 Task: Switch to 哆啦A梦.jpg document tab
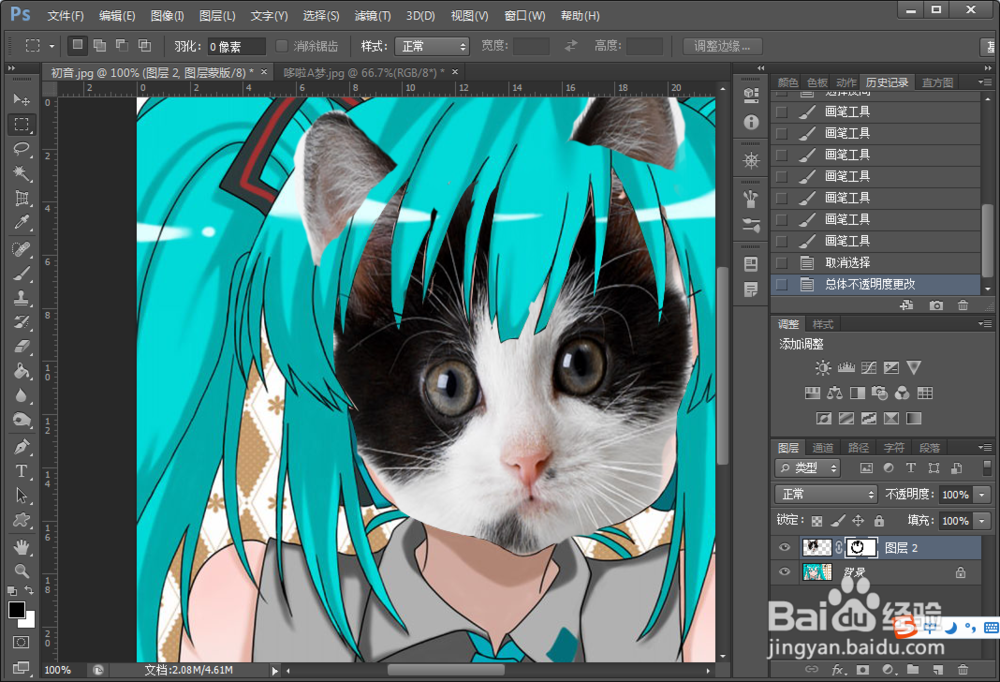click(364, 73)
